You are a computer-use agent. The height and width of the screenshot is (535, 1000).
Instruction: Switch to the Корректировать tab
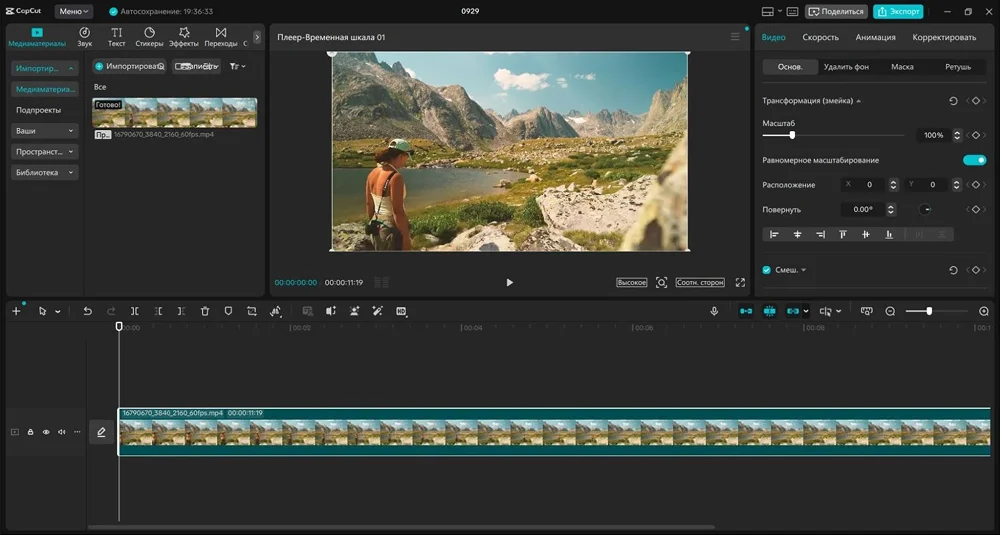pos(944,37)
